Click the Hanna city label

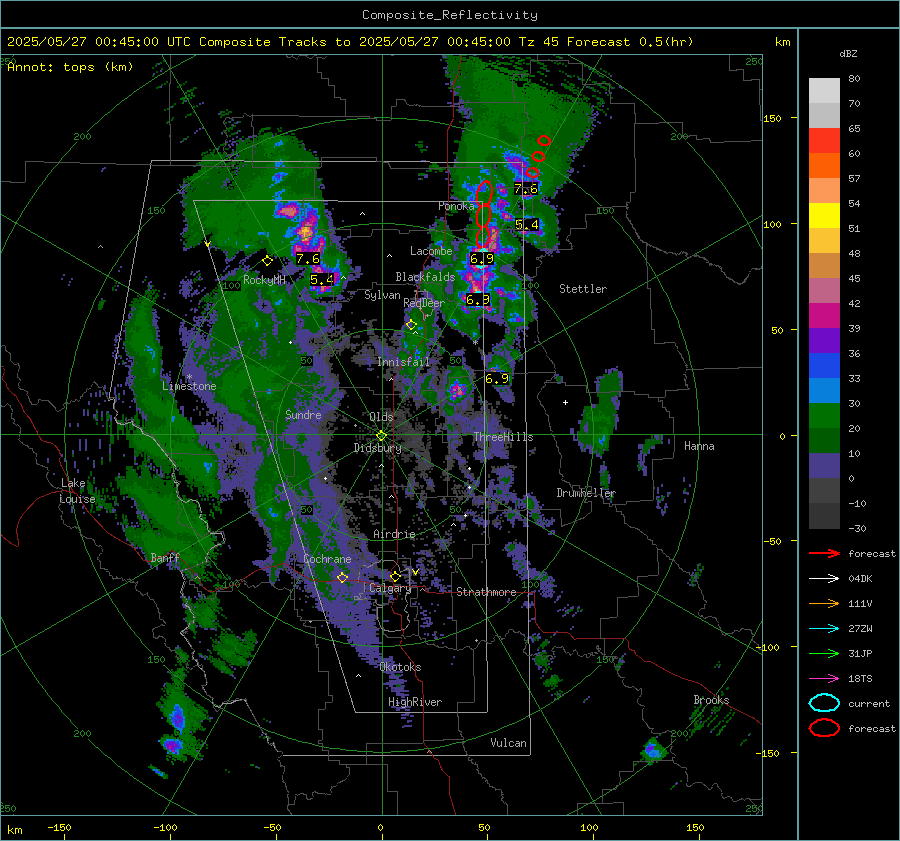click(x=699, y=446)
